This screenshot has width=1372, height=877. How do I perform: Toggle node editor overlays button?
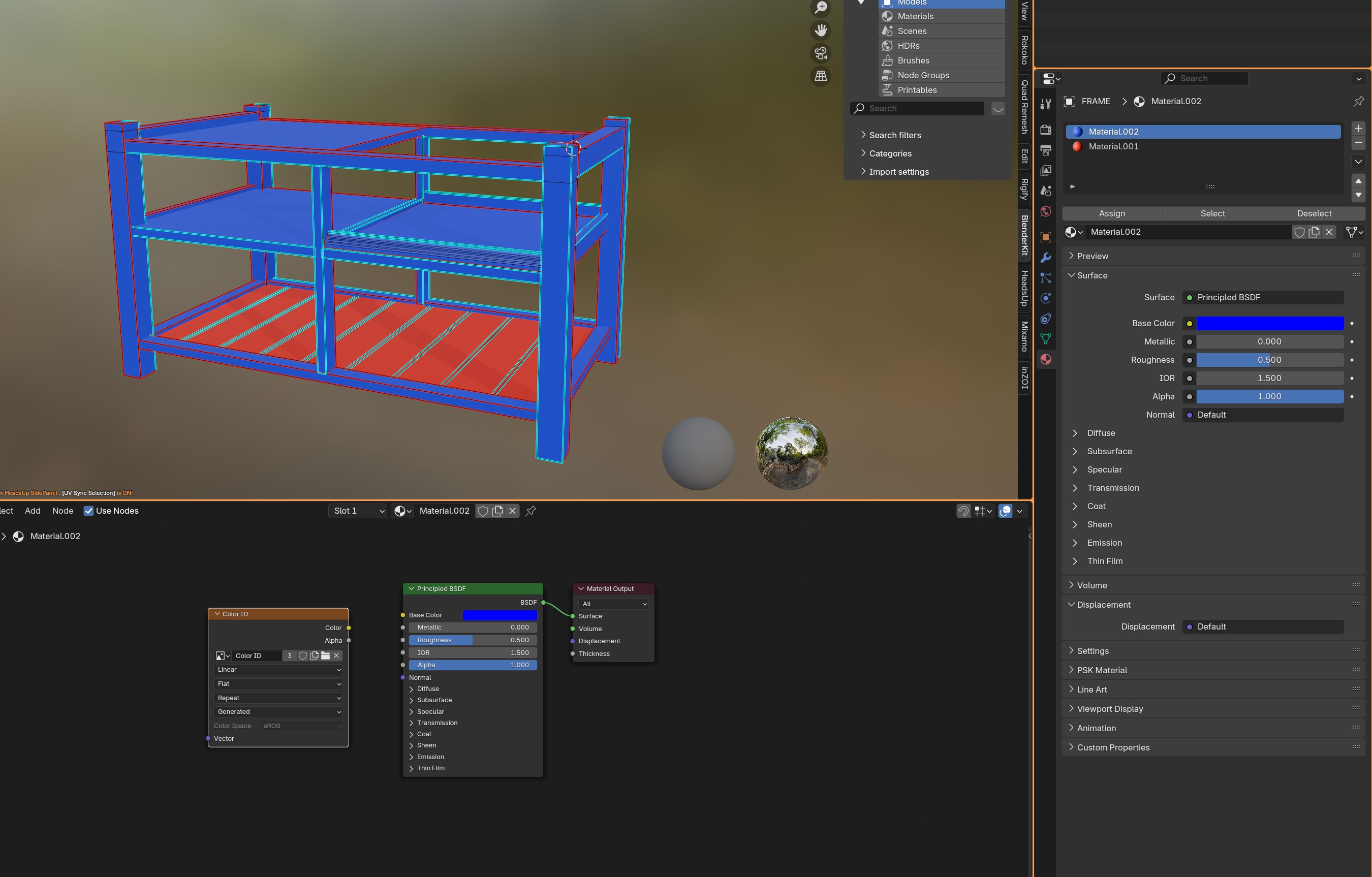pyautogui.click(x=1006, y=511)
